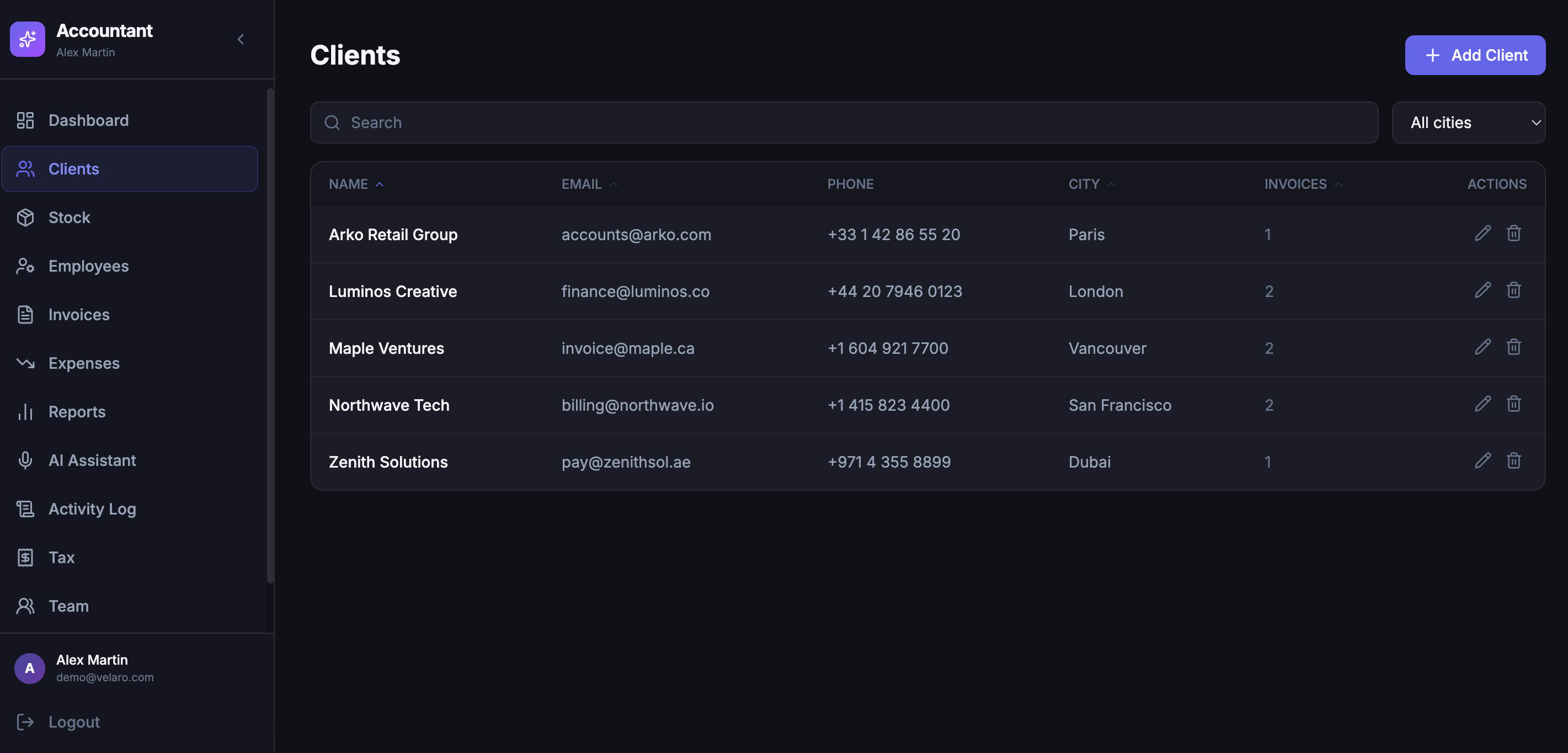Delete the Northwave Tech client row
The width and height of the screenshot is (1568, 753).
[1513, 404]
